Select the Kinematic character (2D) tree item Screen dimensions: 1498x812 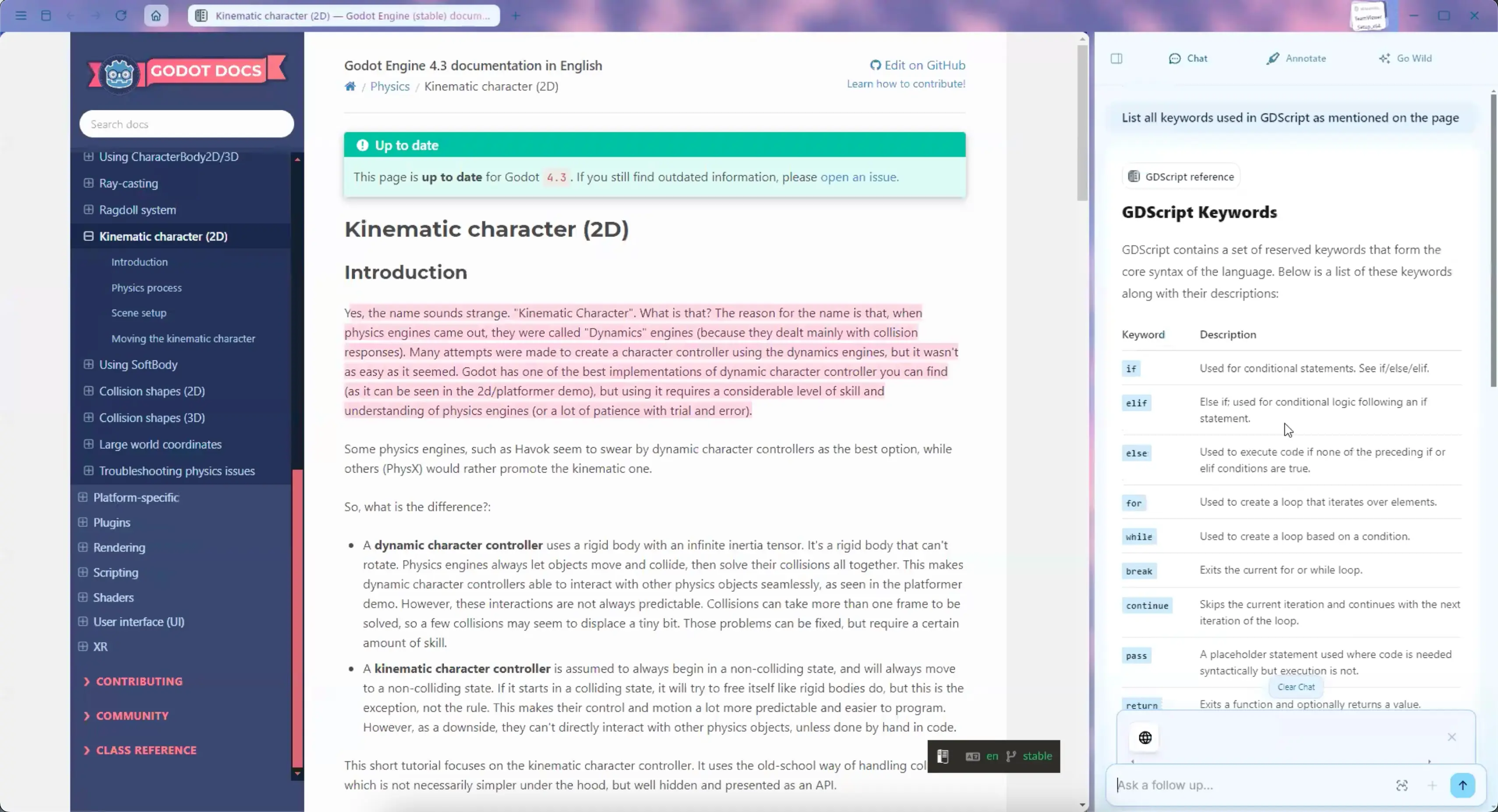pyautogui.click(x=163, y=235)
